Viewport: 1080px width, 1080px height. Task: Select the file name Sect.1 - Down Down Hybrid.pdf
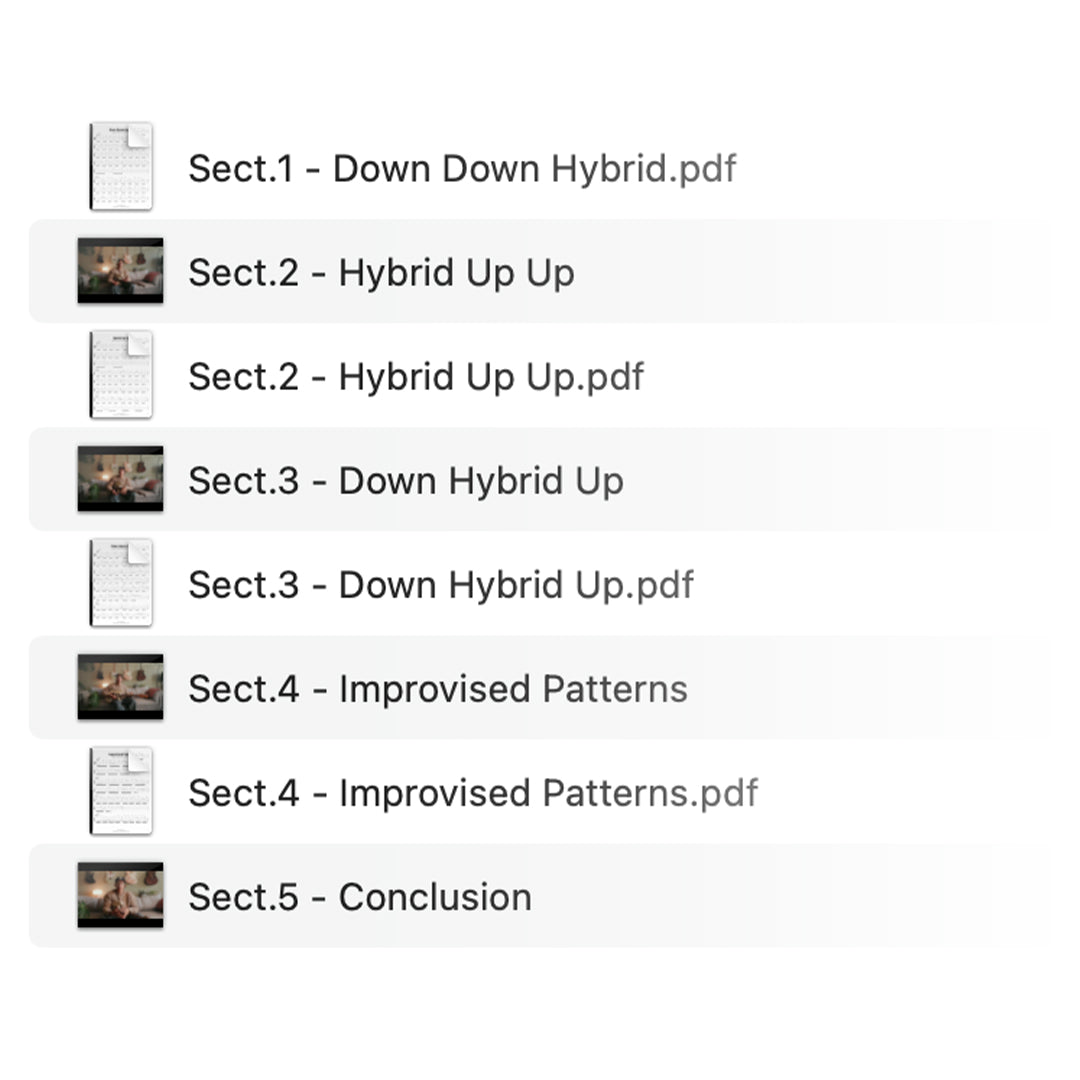(x=462, y=169)
